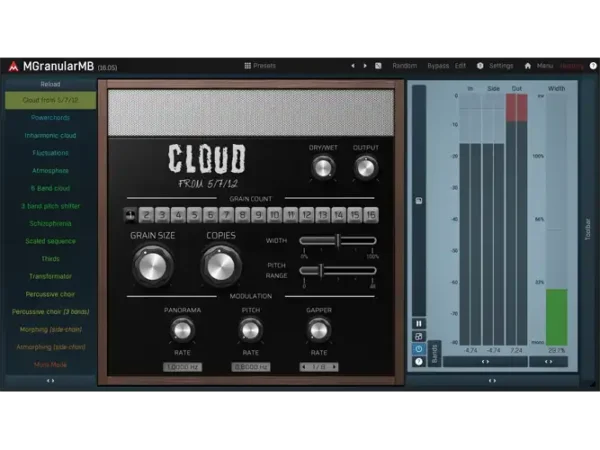Click the Dry/Wet knob
This screenshot has height=450, width=600.
(323, 168)
